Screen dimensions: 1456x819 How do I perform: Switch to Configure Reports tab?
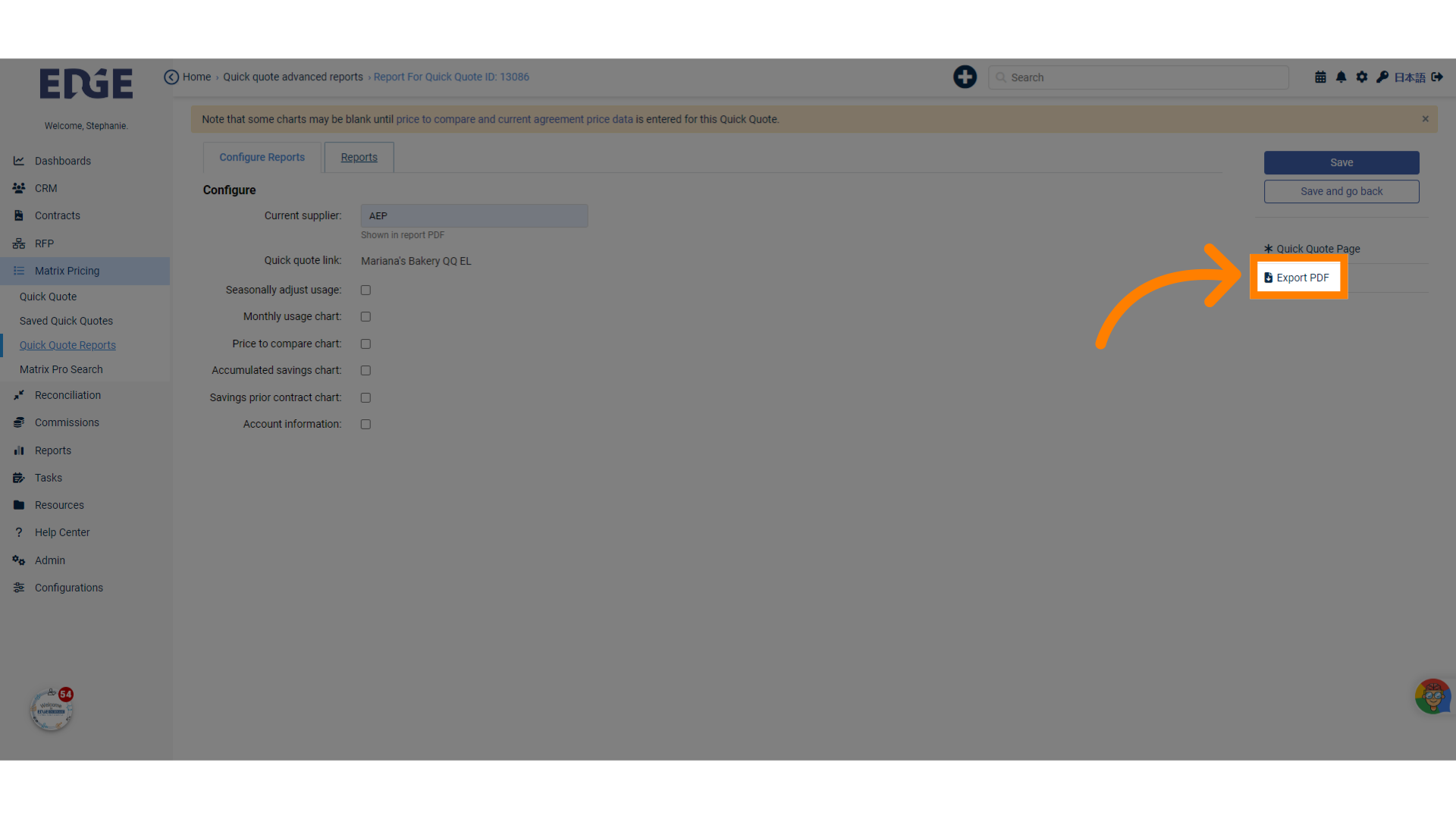262,157
